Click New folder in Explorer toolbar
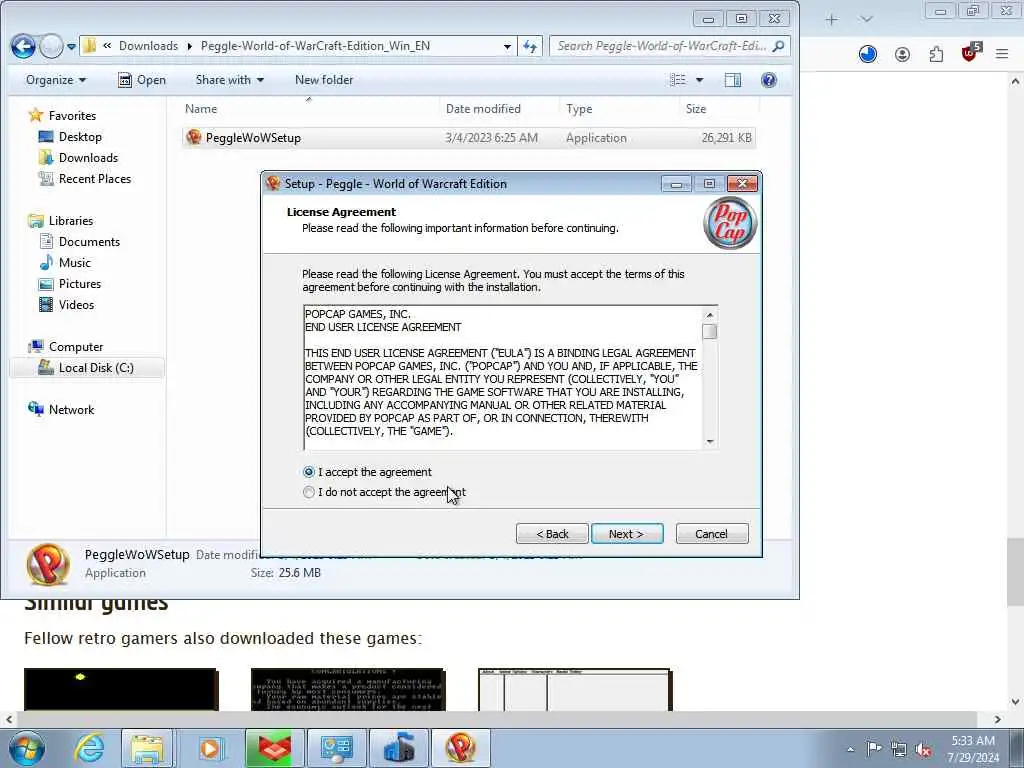The height and width of the screenshot is (768, 1024). point(324,80)
